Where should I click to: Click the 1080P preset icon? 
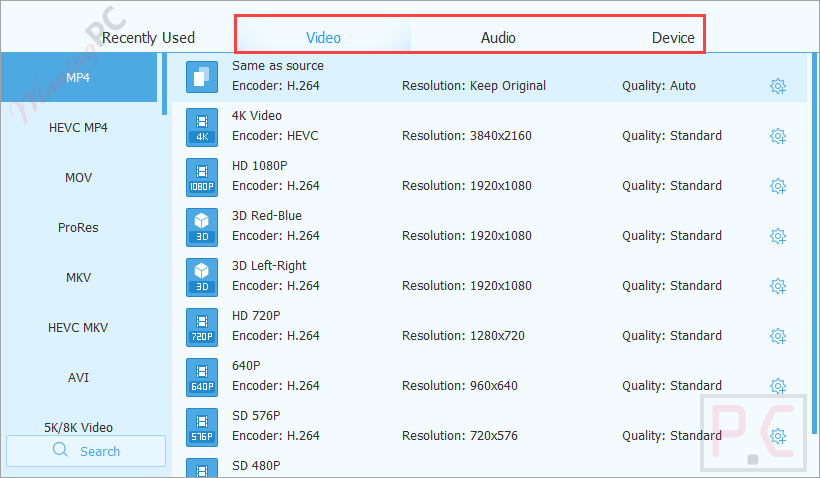pos(202,177)
